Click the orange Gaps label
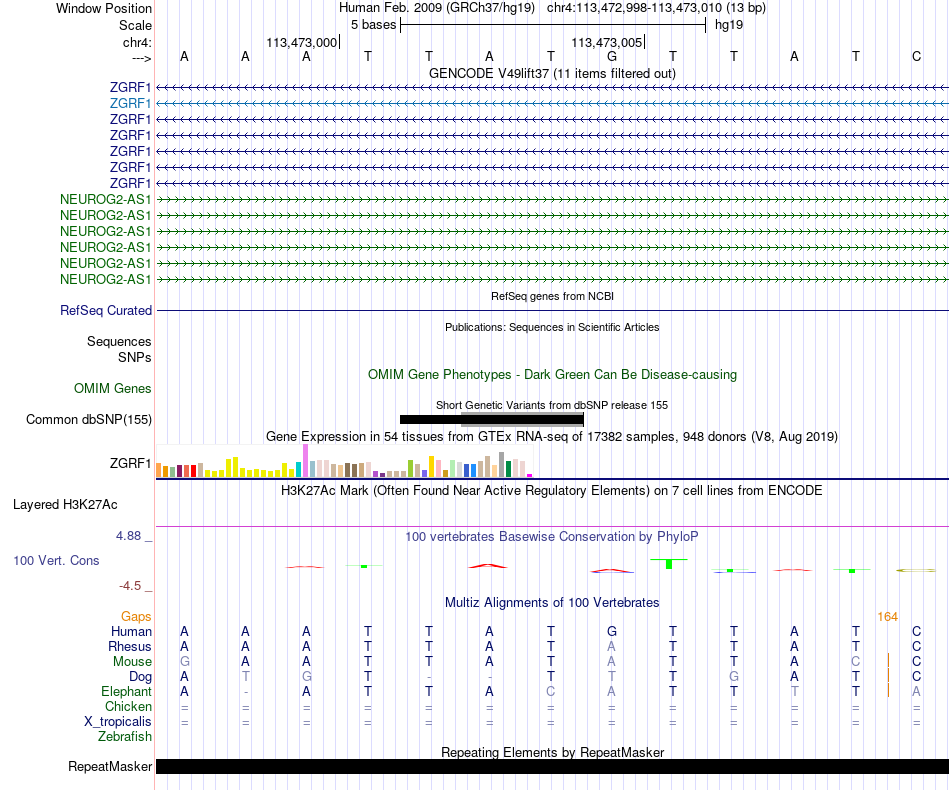Screen dimensions: 950x790 [136, 616]
